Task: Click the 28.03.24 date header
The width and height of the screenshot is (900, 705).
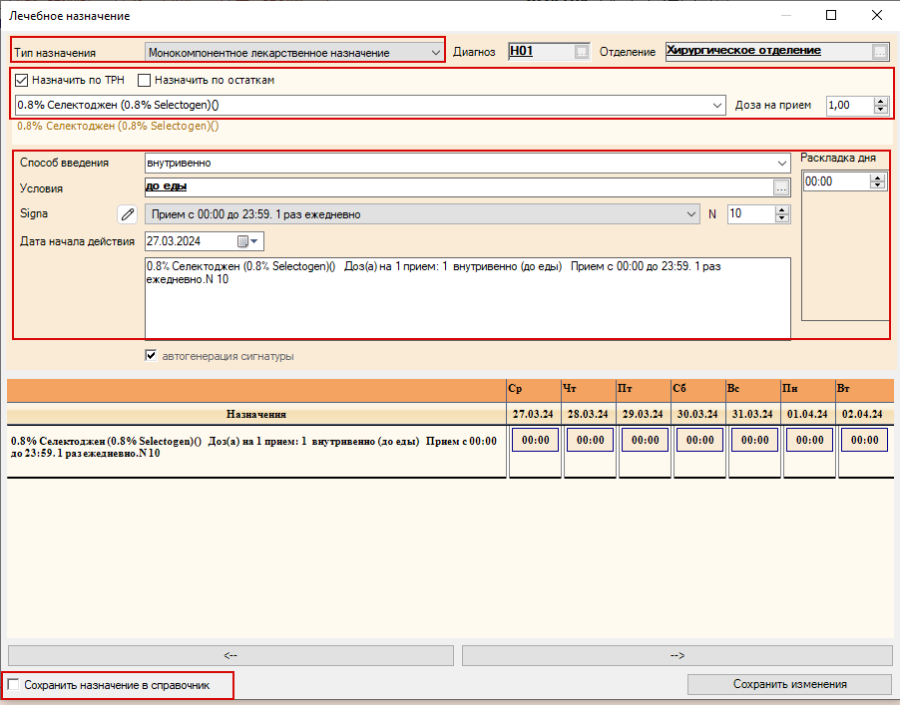Action: point(588,414)
